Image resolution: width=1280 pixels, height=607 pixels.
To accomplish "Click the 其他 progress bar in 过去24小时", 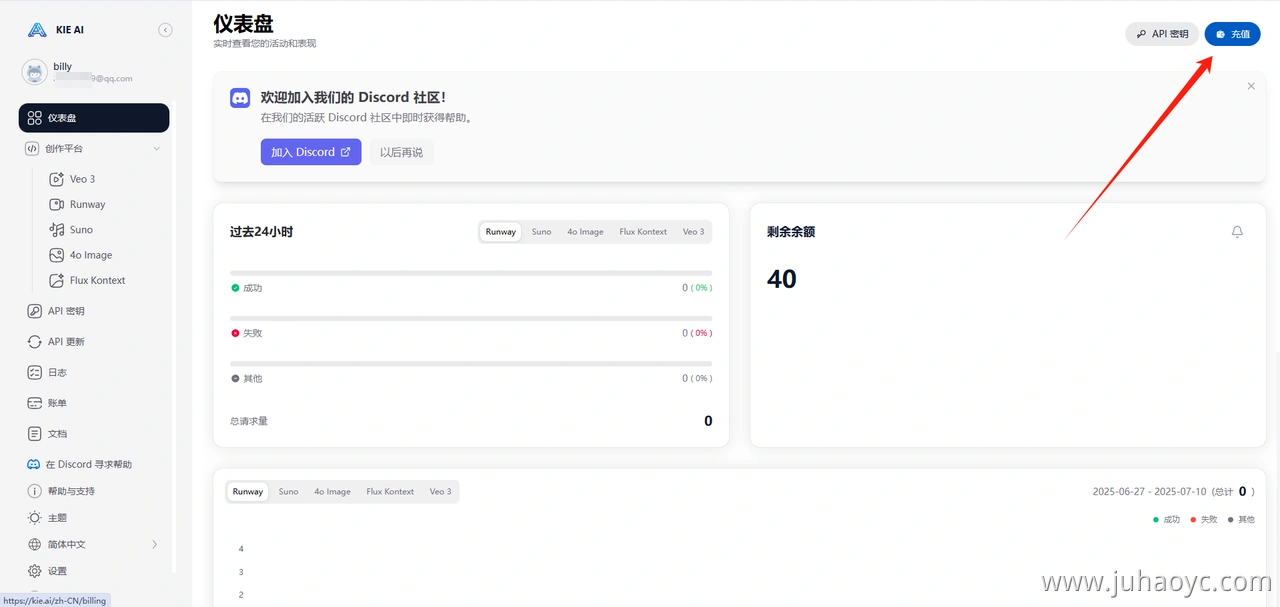I will pyautogui.click(x=471, y=363).
